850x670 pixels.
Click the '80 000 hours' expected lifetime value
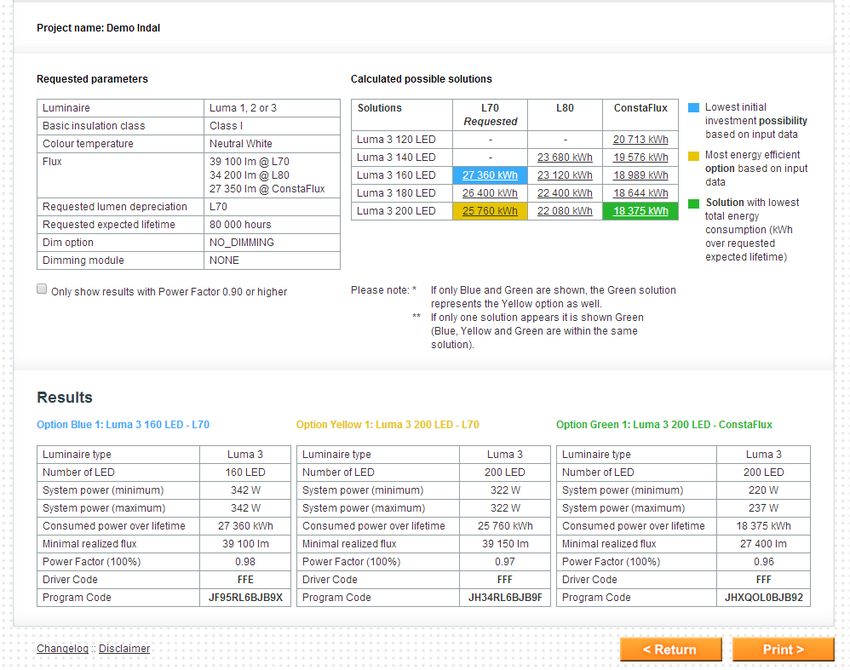240,224
